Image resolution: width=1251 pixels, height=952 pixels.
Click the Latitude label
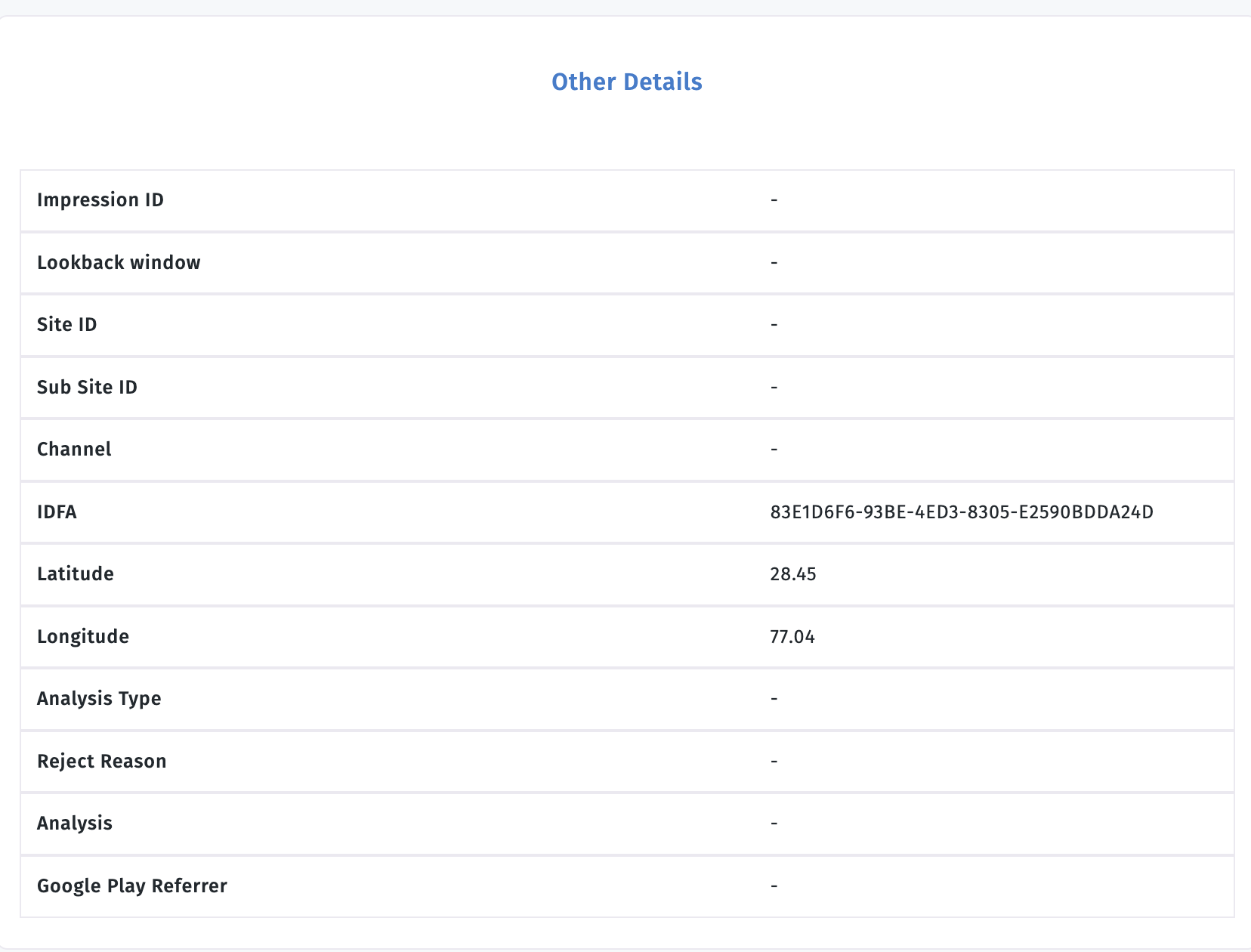(76, 574)
